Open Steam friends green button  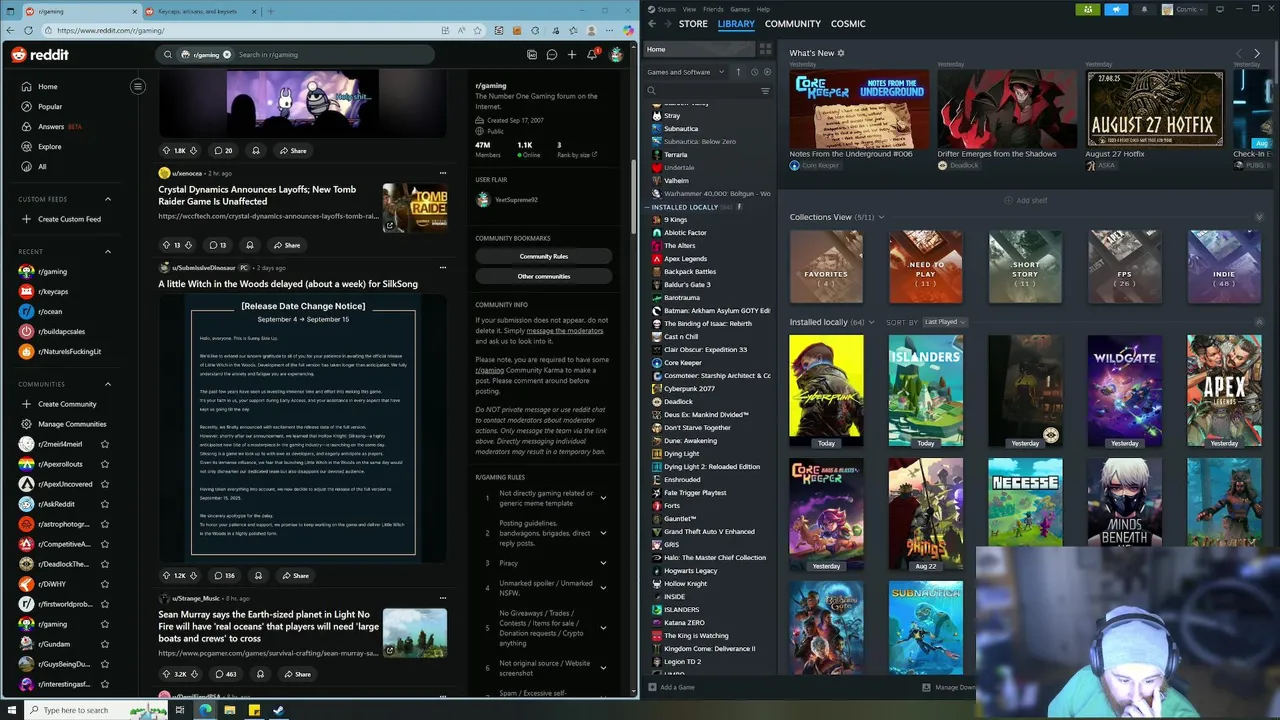1088,9
